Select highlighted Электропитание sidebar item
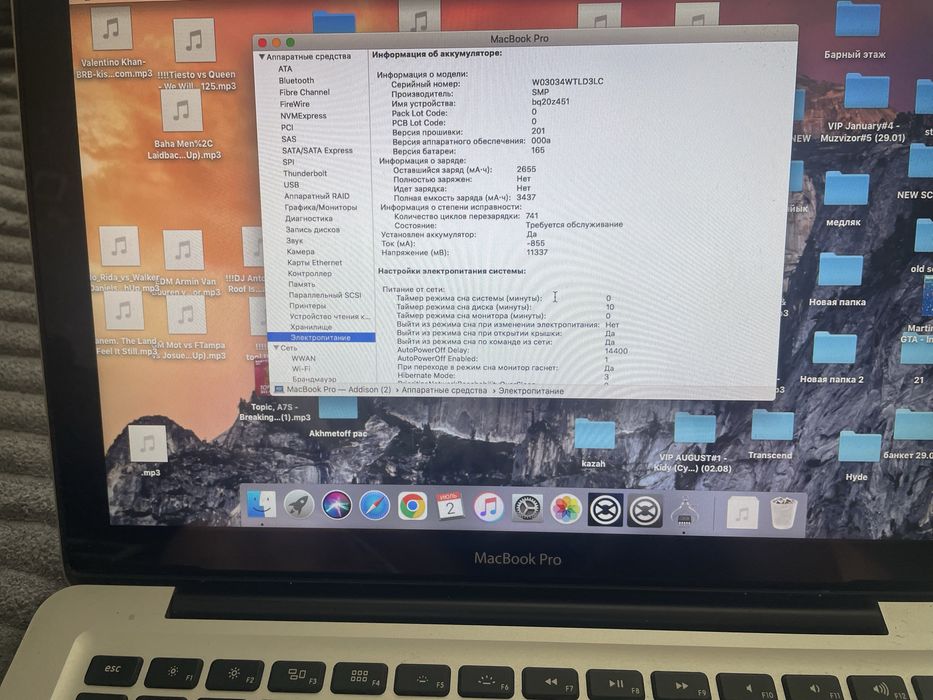This screenshot has height=700, width=933. click(321, 338)
